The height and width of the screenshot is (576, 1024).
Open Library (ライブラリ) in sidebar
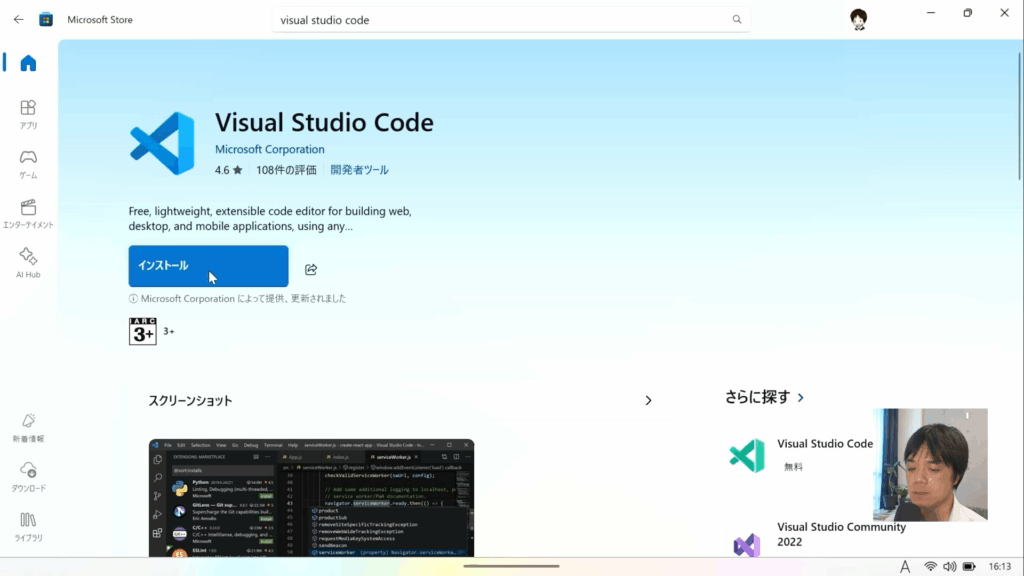(x=28, y=526)
